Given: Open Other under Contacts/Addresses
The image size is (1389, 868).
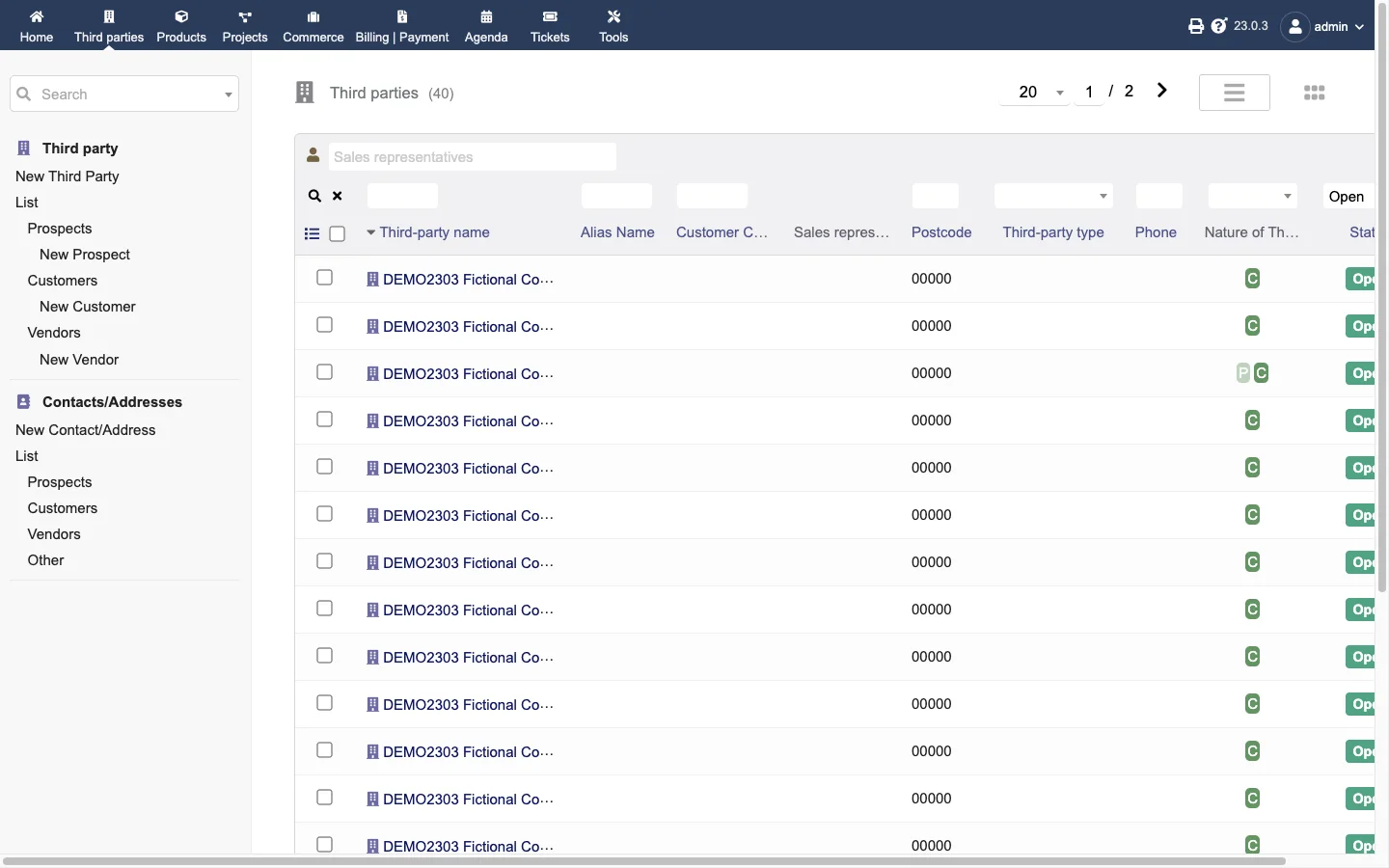Looking at the screenshot, I should click(46, 560).
